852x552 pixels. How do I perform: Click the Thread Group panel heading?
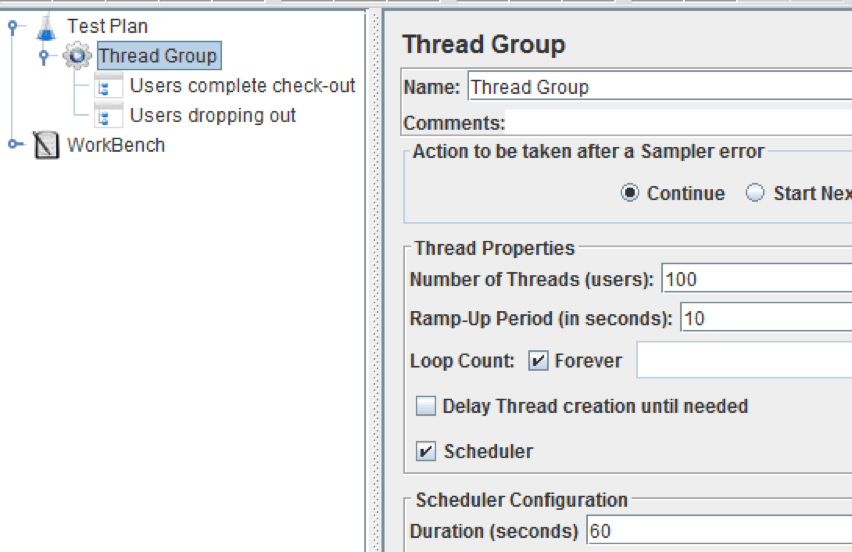pyautogui.click(x=484, y=45)
